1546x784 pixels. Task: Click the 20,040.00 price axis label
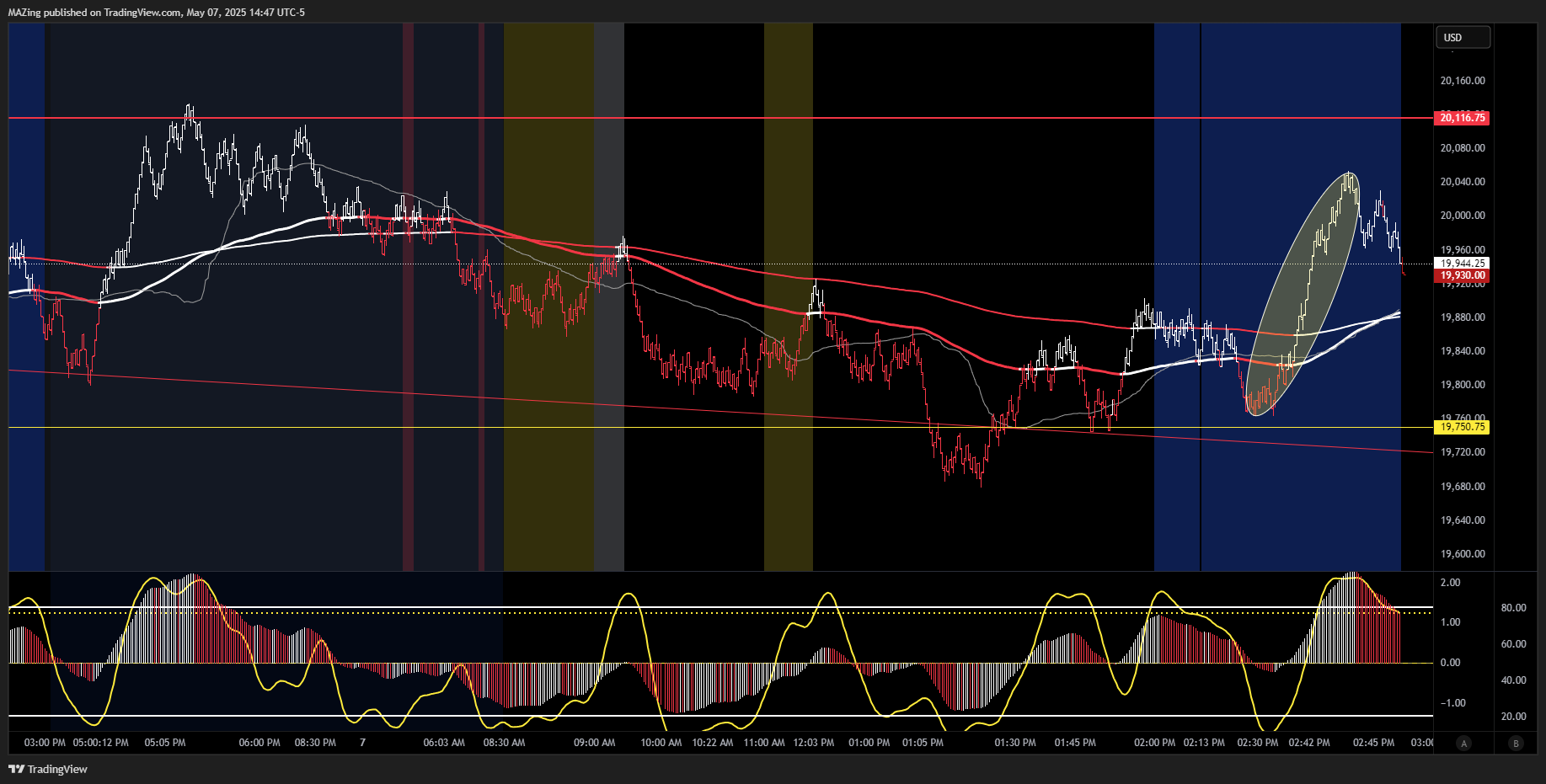point(1463,182)
